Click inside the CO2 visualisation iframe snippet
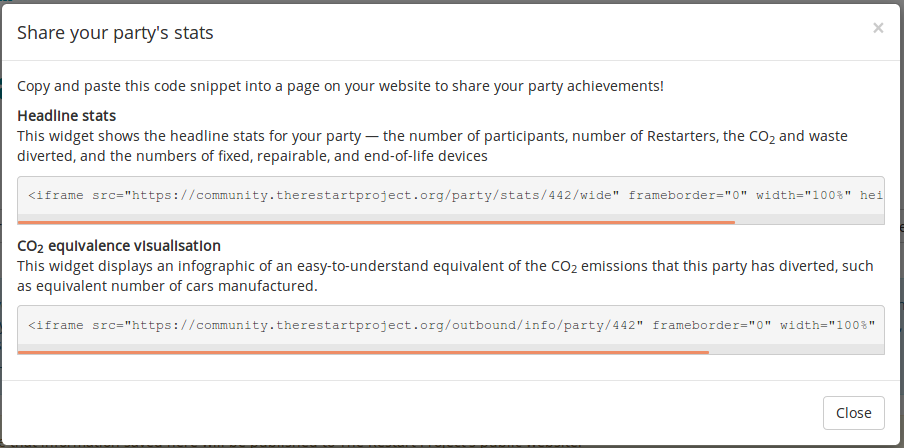Viewport: 904px width, 448px height. [x=450, y=325]
